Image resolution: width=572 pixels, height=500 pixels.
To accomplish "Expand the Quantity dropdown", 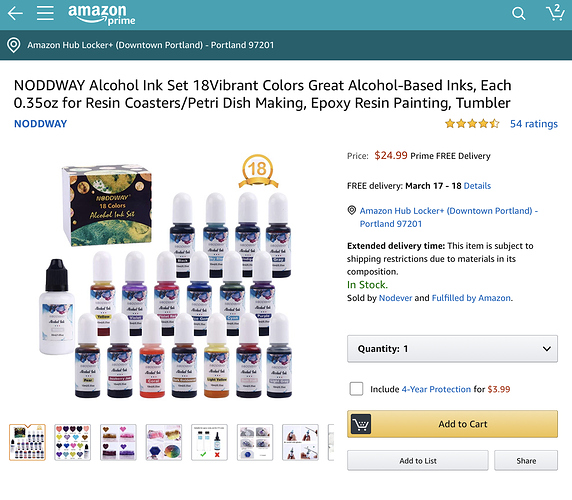I will [x=452, y=349].
